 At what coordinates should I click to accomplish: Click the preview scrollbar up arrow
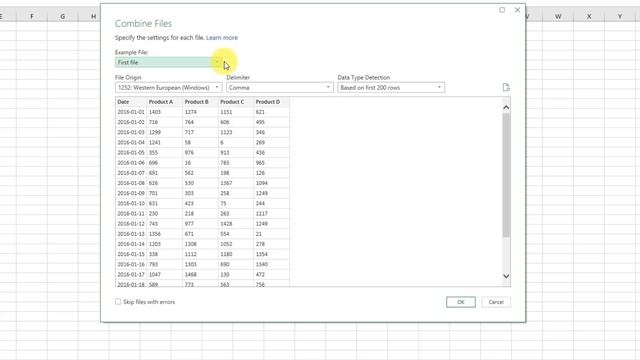506,107
